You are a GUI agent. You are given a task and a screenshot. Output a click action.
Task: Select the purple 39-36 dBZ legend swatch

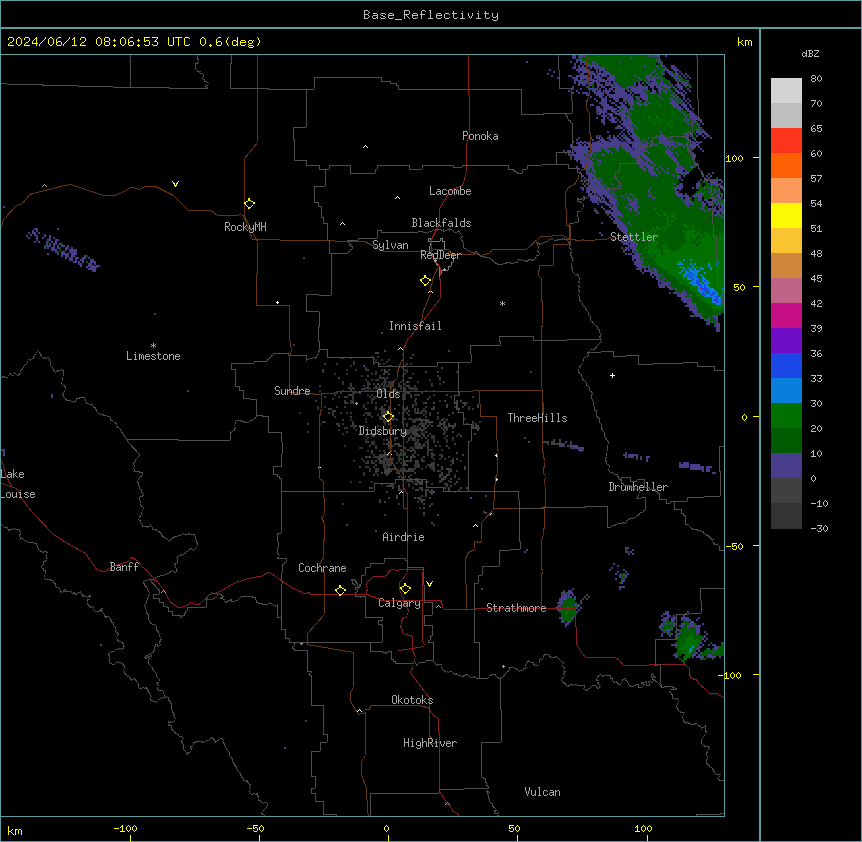pyautogui.click(x=786, y=341)
